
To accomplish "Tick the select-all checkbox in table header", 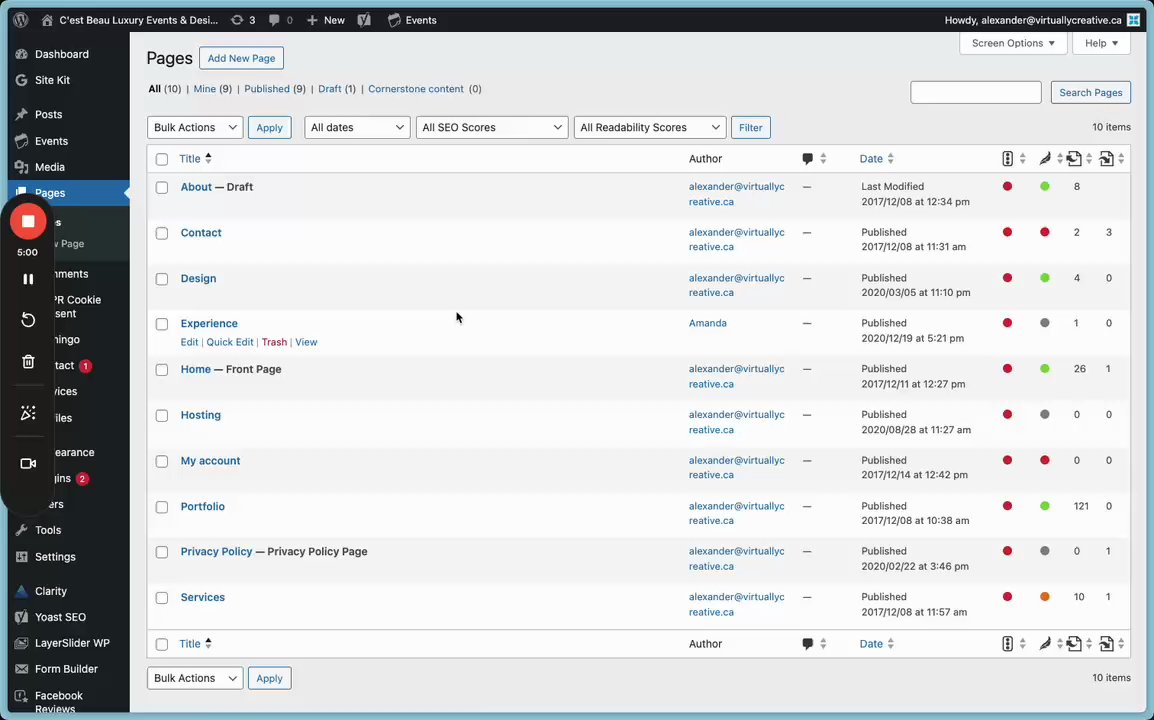I will coord(162,159).
